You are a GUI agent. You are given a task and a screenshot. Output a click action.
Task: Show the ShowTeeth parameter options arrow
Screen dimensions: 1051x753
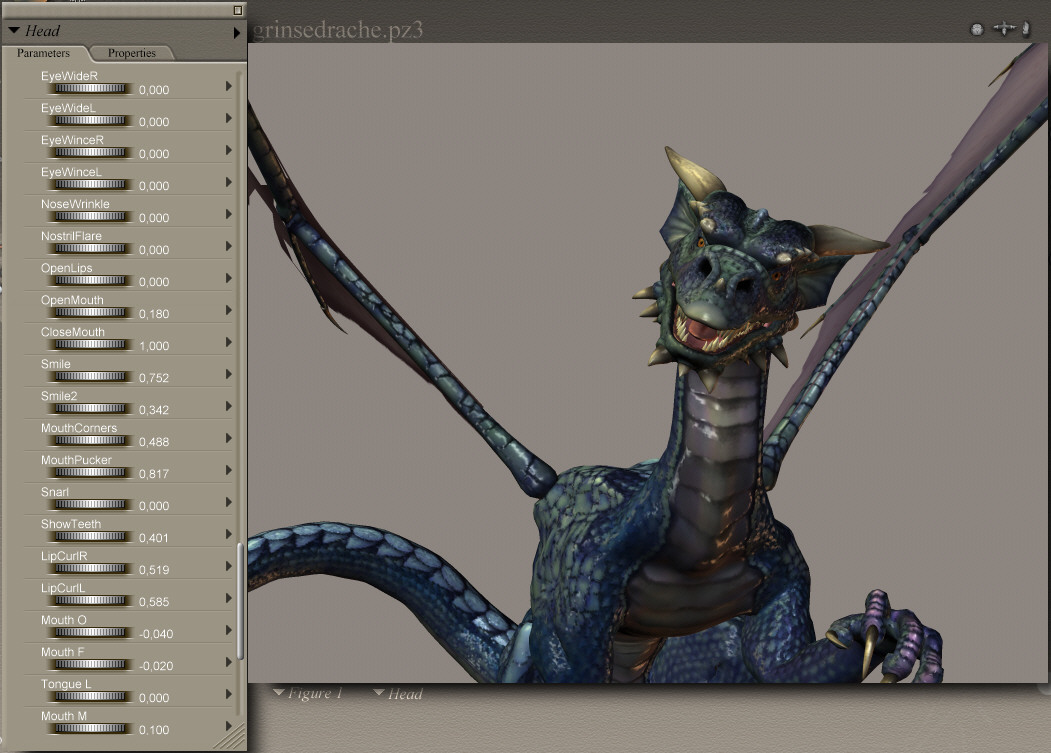[229, 534]
